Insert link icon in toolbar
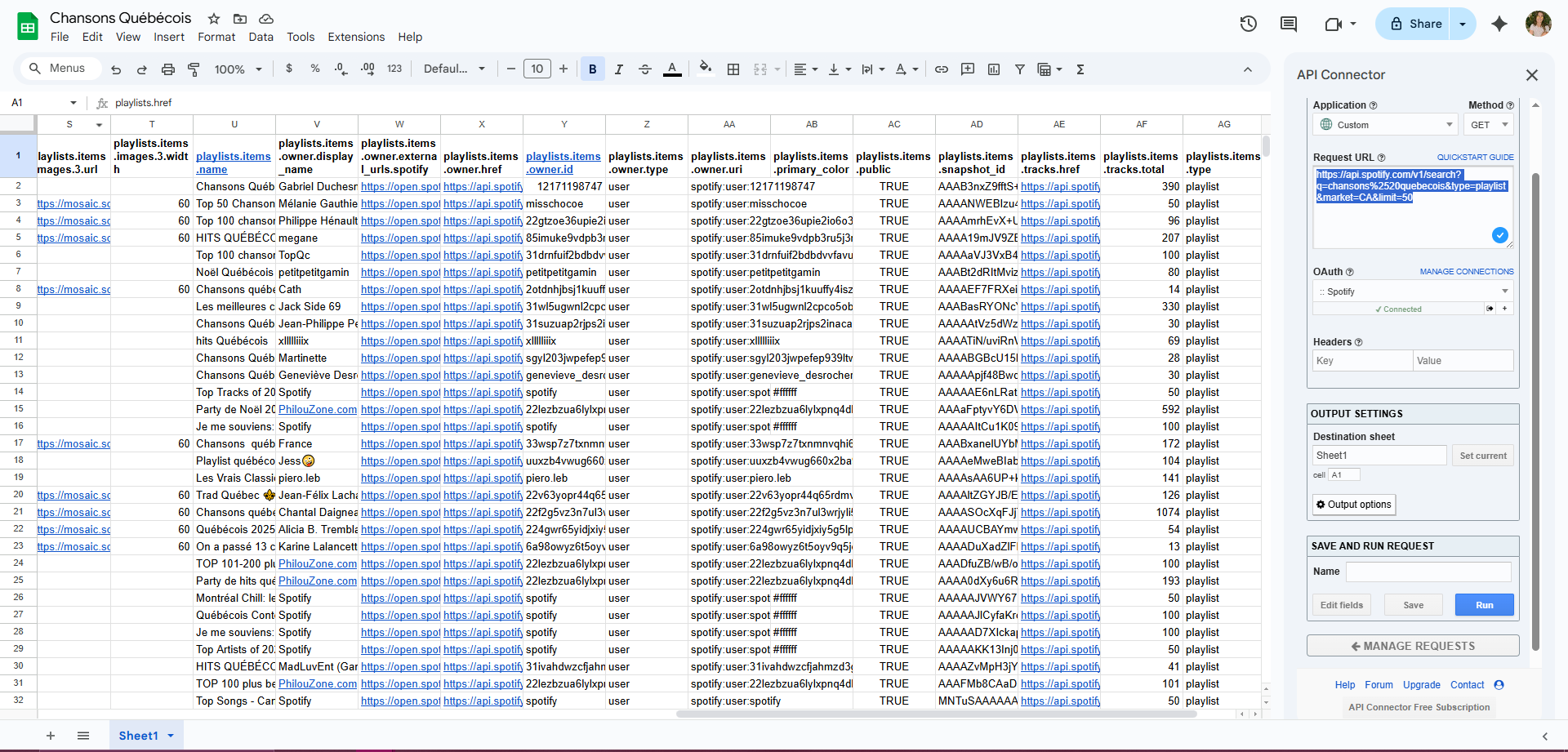The image size is (1568, 752). [942, 69]
